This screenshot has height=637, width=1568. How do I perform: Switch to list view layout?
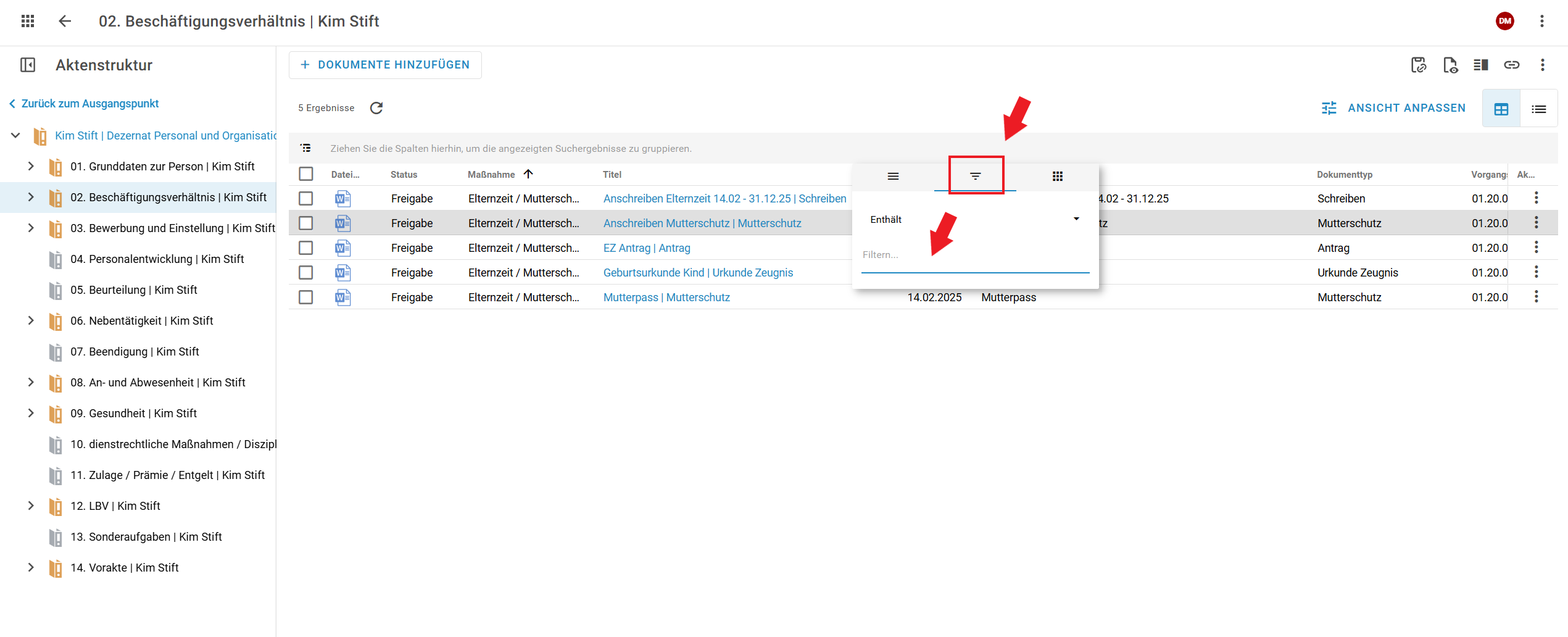(1538, 109)
